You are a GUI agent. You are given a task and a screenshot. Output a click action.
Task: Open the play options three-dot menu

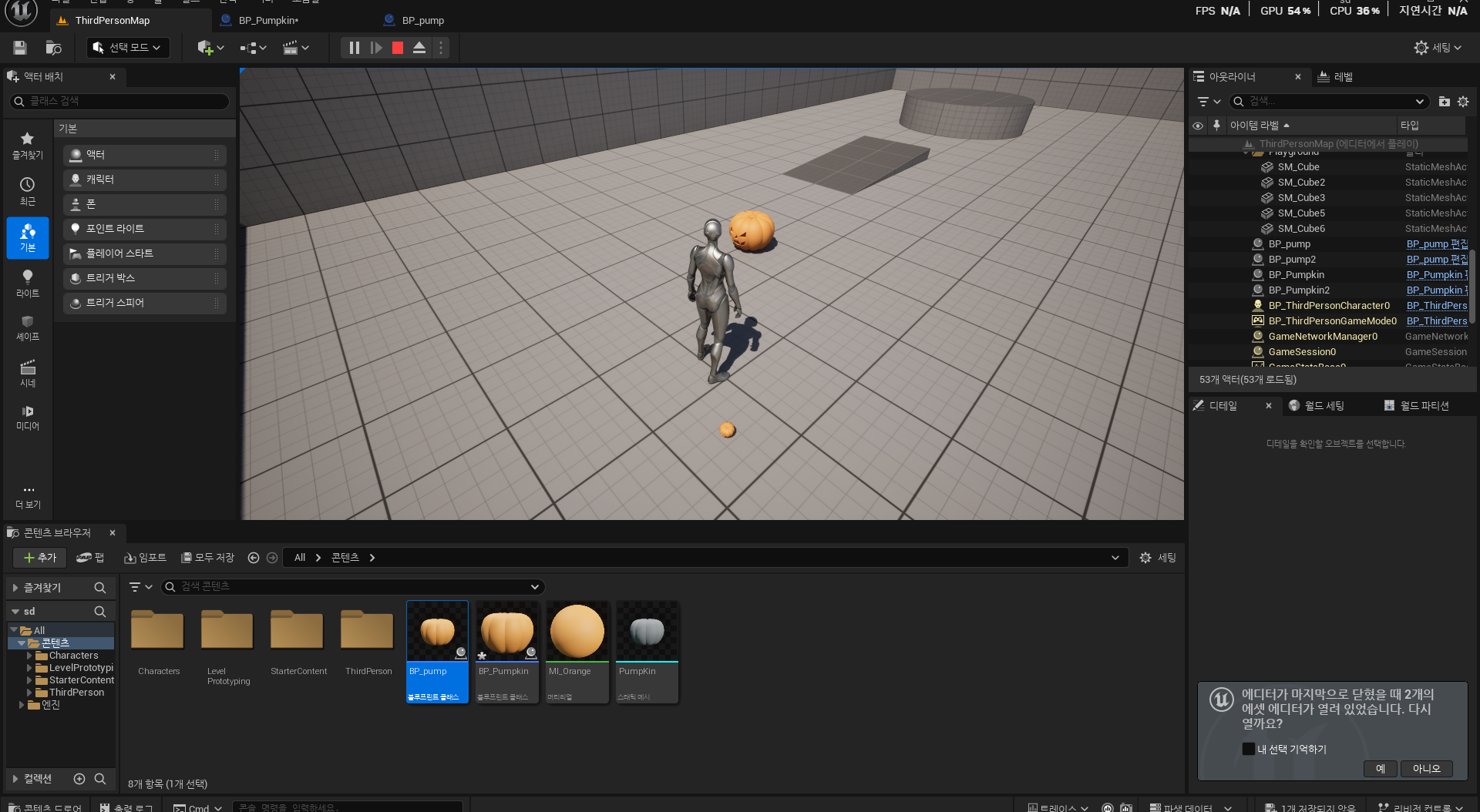(x=441, y=48)
